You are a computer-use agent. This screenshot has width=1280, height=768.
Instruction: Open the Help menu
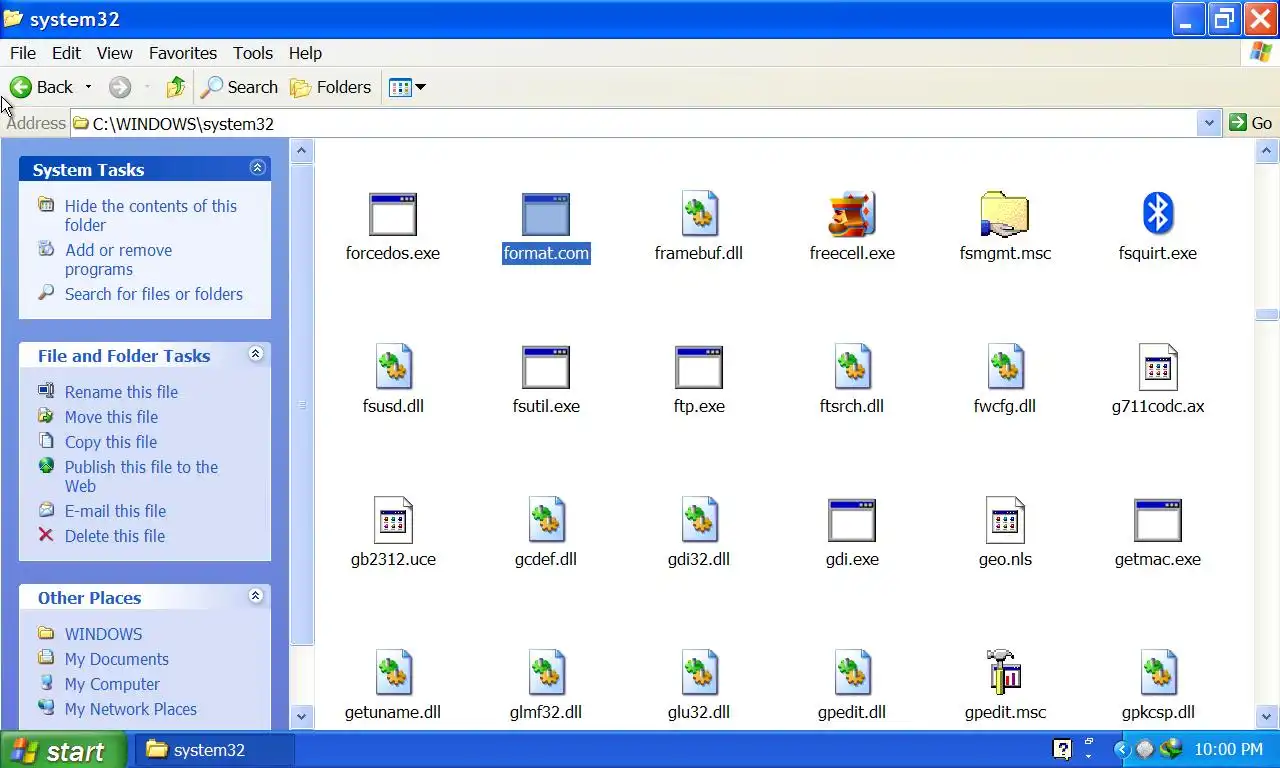305,53
